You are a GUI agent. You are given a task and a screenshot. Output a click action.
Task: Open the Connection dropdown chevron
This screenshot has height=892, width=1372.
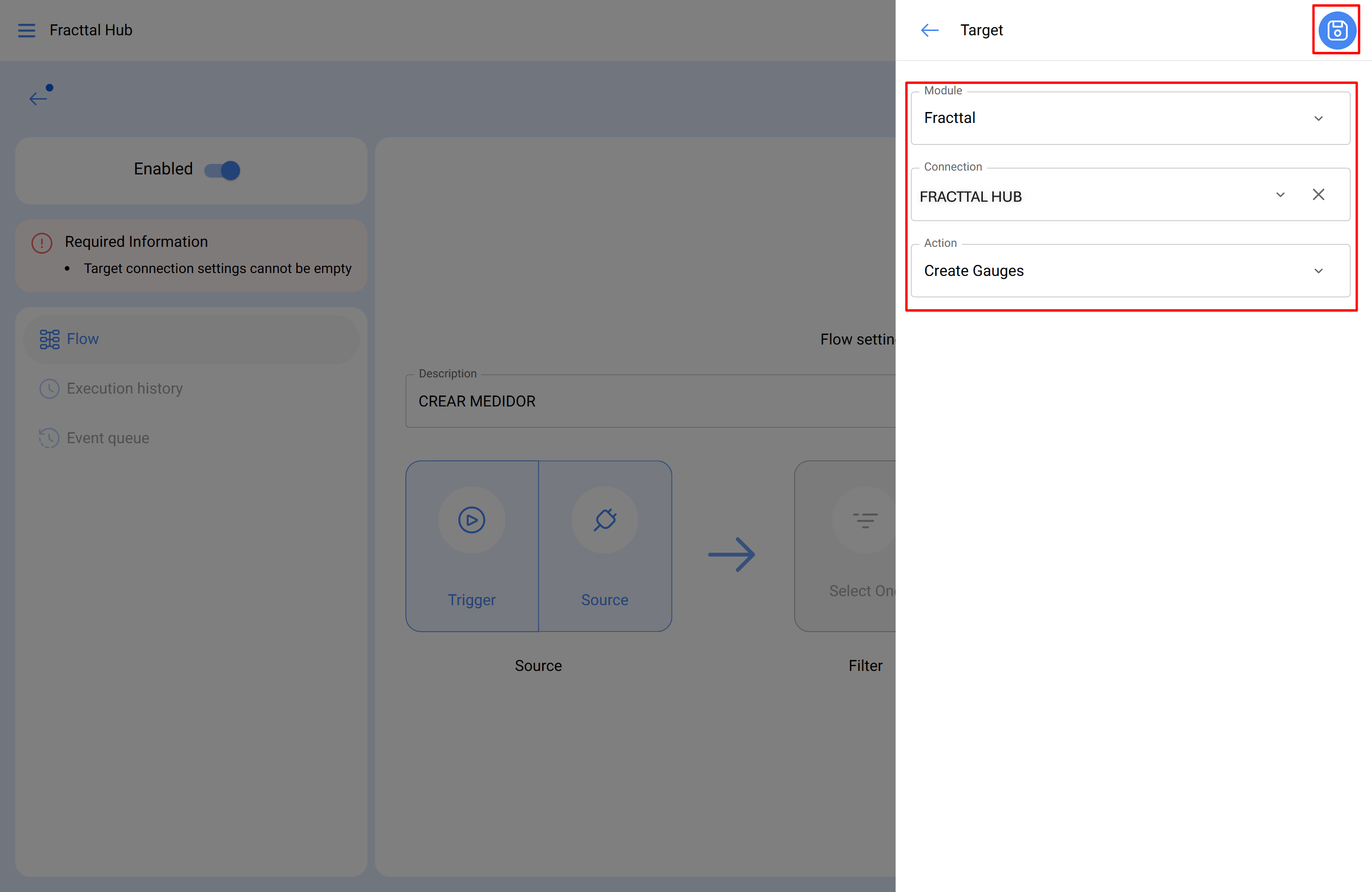tap(1280, 195)
